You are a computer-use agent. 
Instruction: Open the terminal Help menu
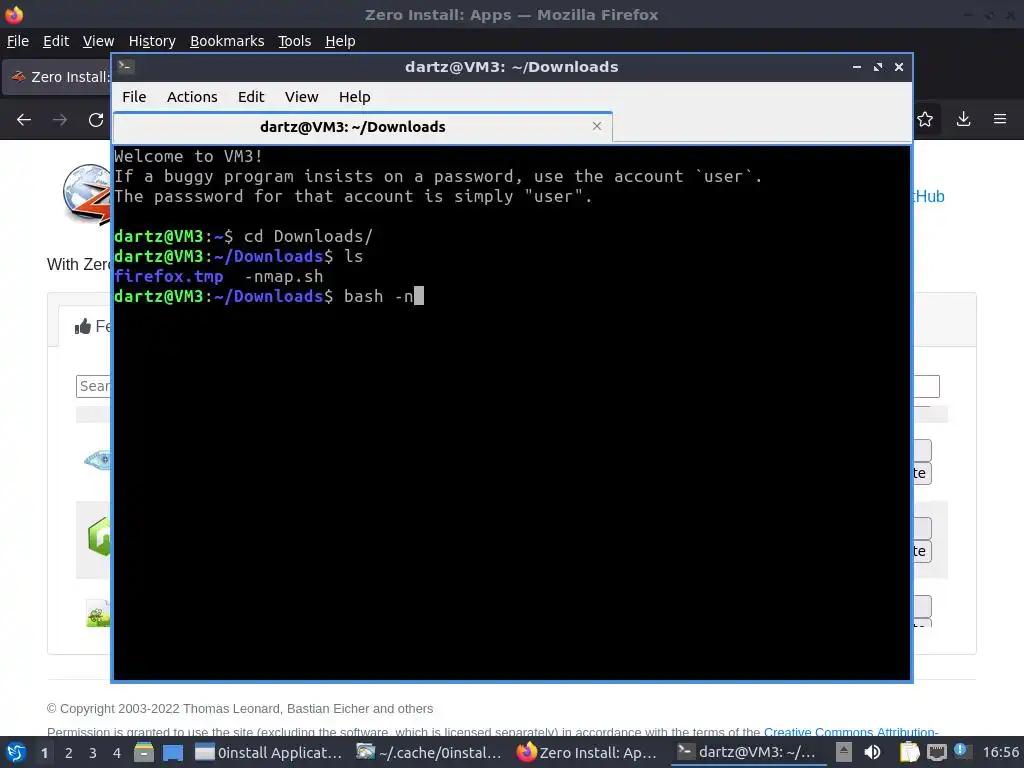[355, 97]
